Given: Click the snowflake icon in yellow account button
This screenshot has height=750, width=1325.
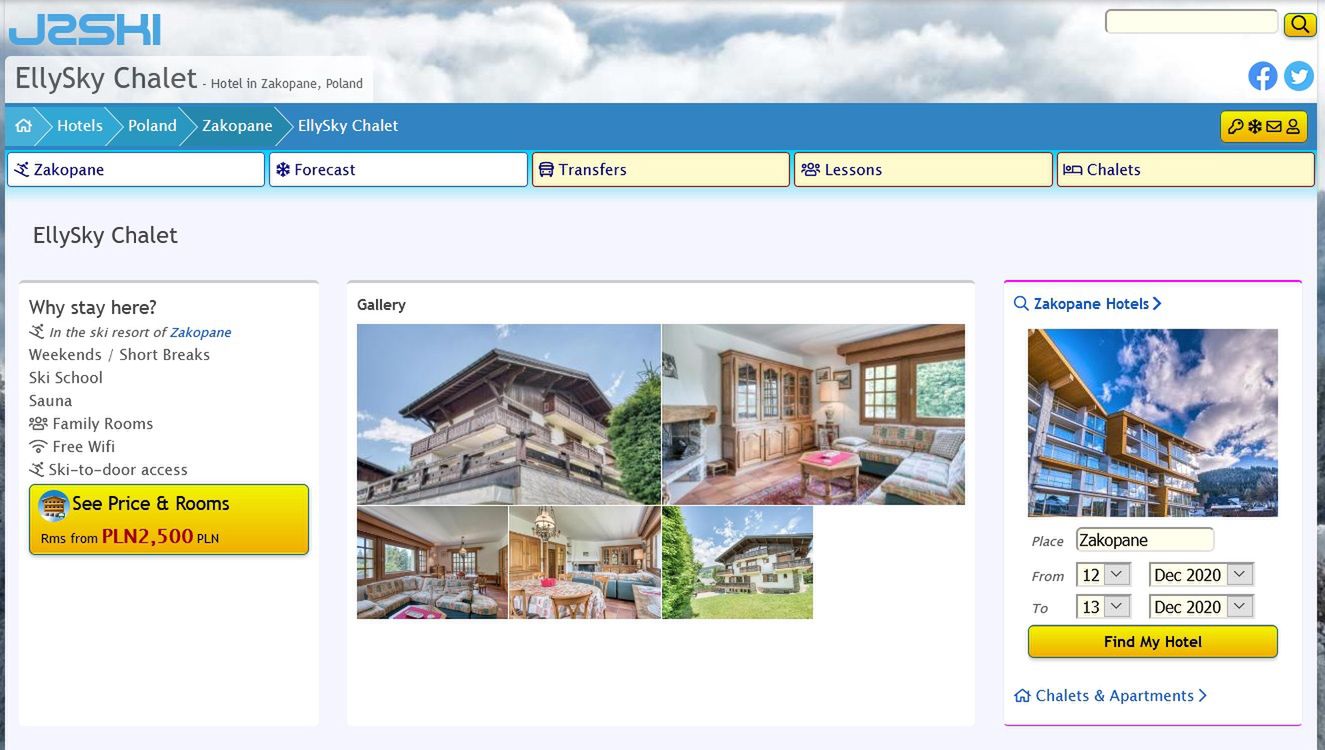Looking at the screenshot, I should tap(1254, 127).
